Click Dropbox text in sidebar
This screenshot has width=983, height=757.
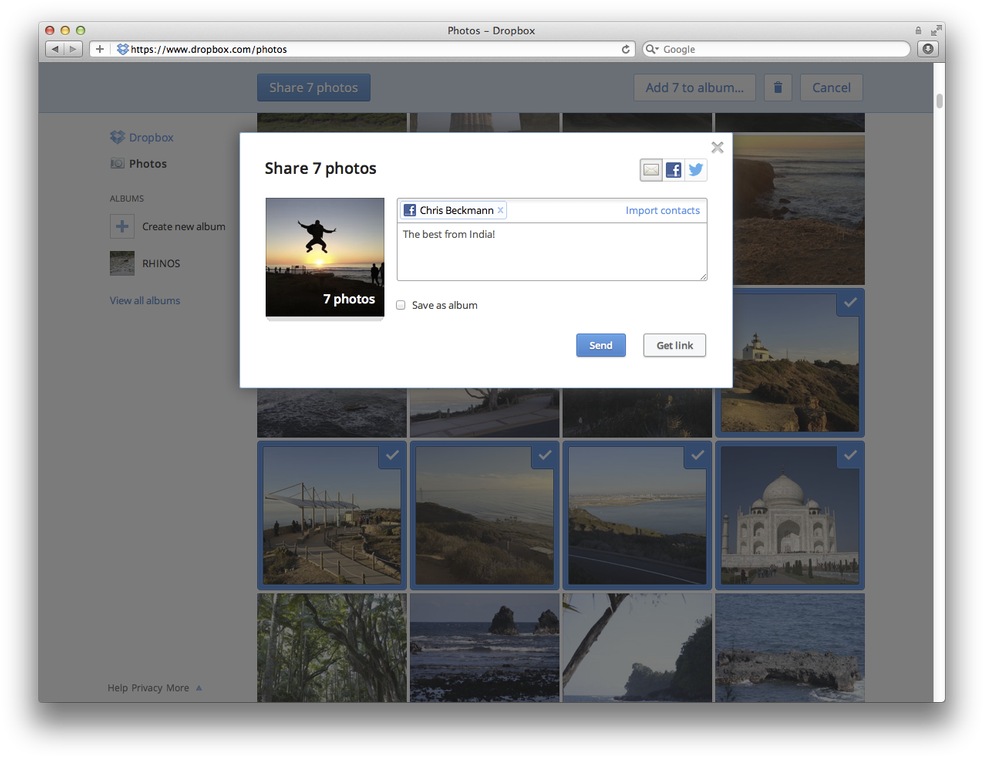pos(151,137)
